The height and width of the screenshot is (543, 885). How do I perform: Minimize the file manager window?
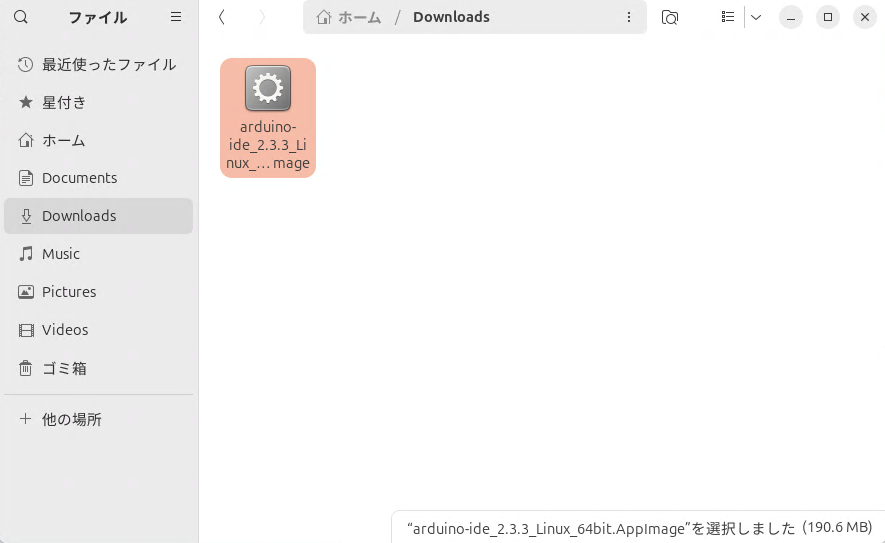pyautogui.click(x=791, y=17)
